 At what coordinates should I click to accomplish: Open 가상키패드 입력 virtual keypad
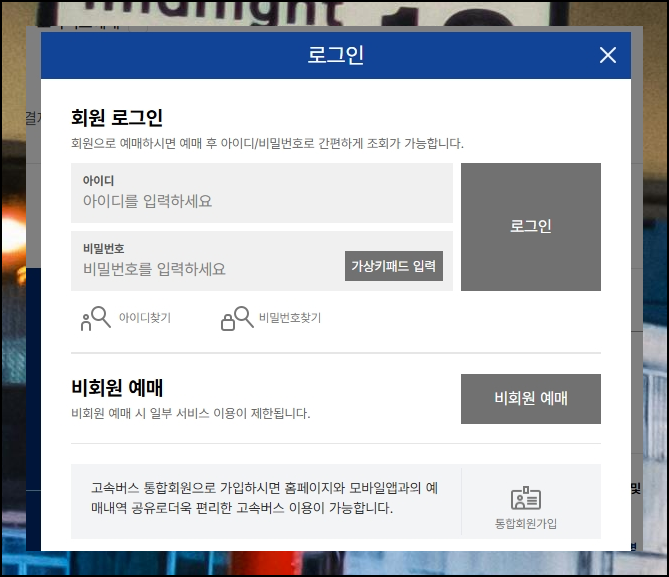(393, 266)
